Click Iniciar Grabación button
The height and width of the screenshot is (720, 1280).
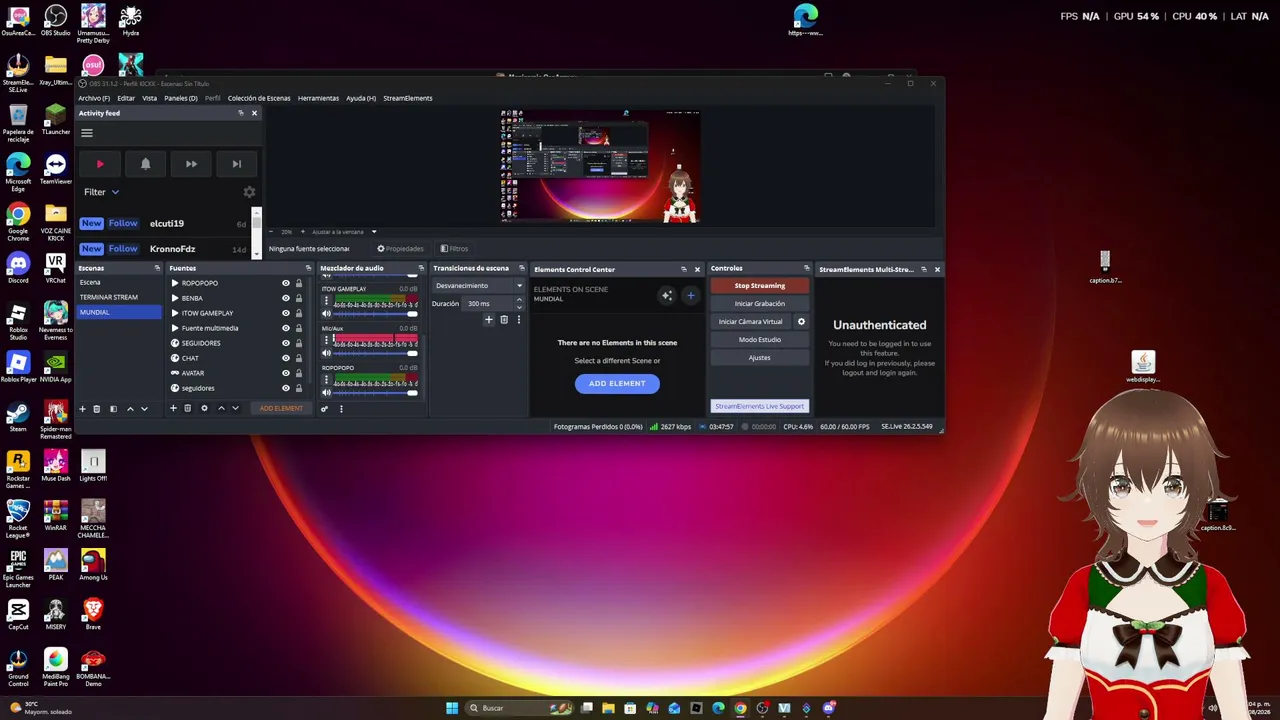coord(760,304)
